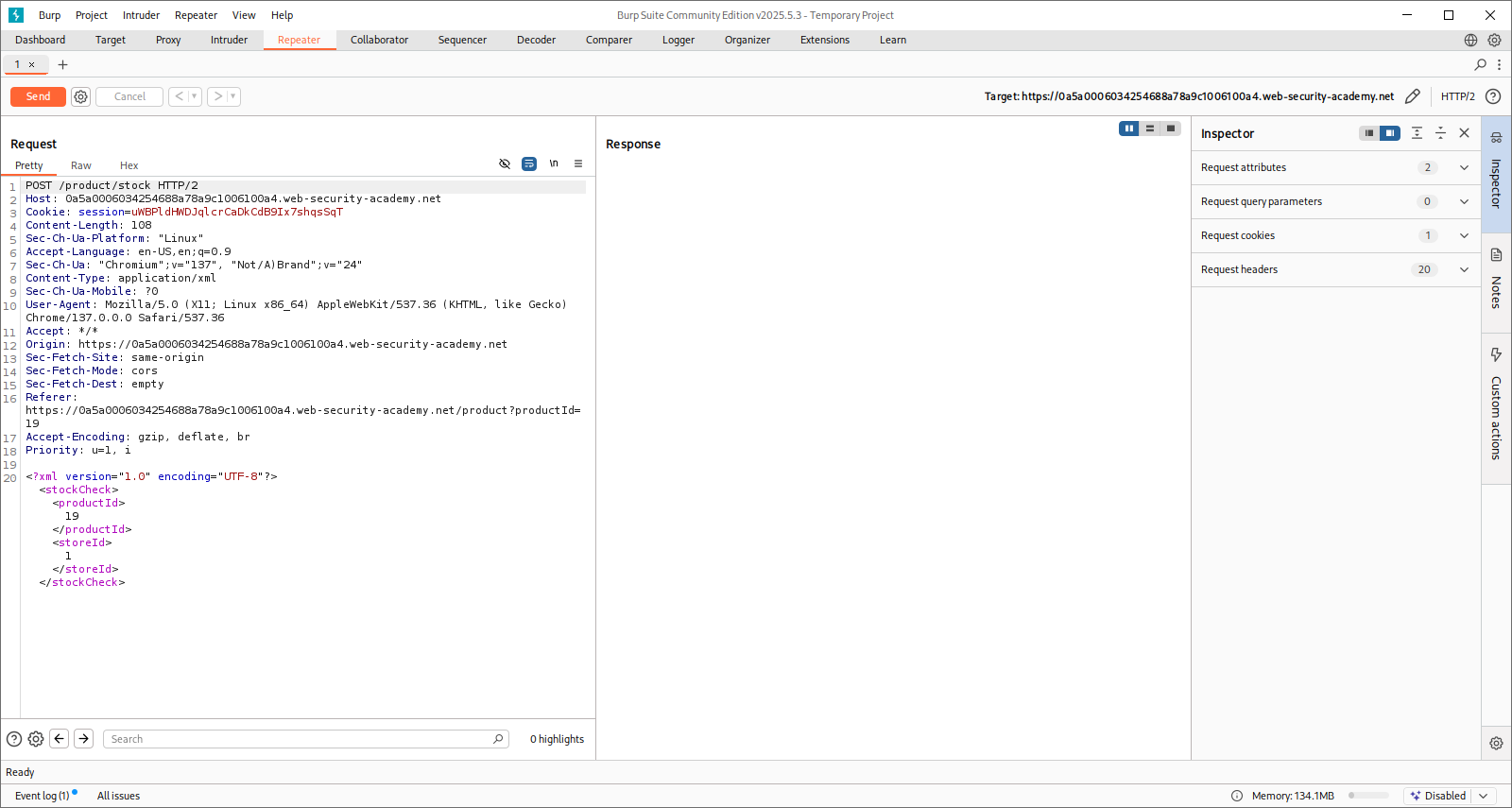Open the Comparer tab
1512x808 pixels.
609,40
